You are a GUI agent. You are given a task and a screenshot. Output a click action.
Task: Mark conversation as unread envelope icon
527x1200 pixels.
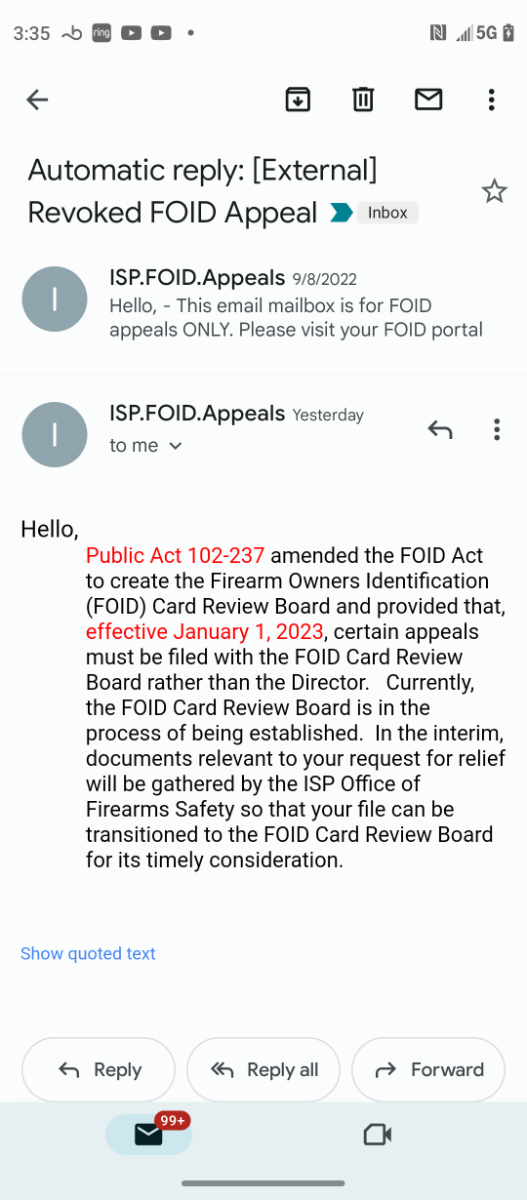click(x=428, y=99)
